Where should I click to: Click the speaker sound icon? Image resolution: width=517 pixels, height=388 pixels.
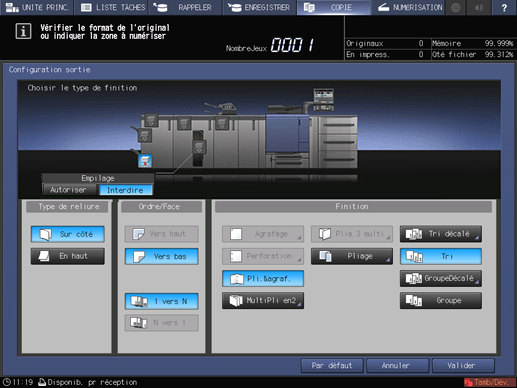479,7
